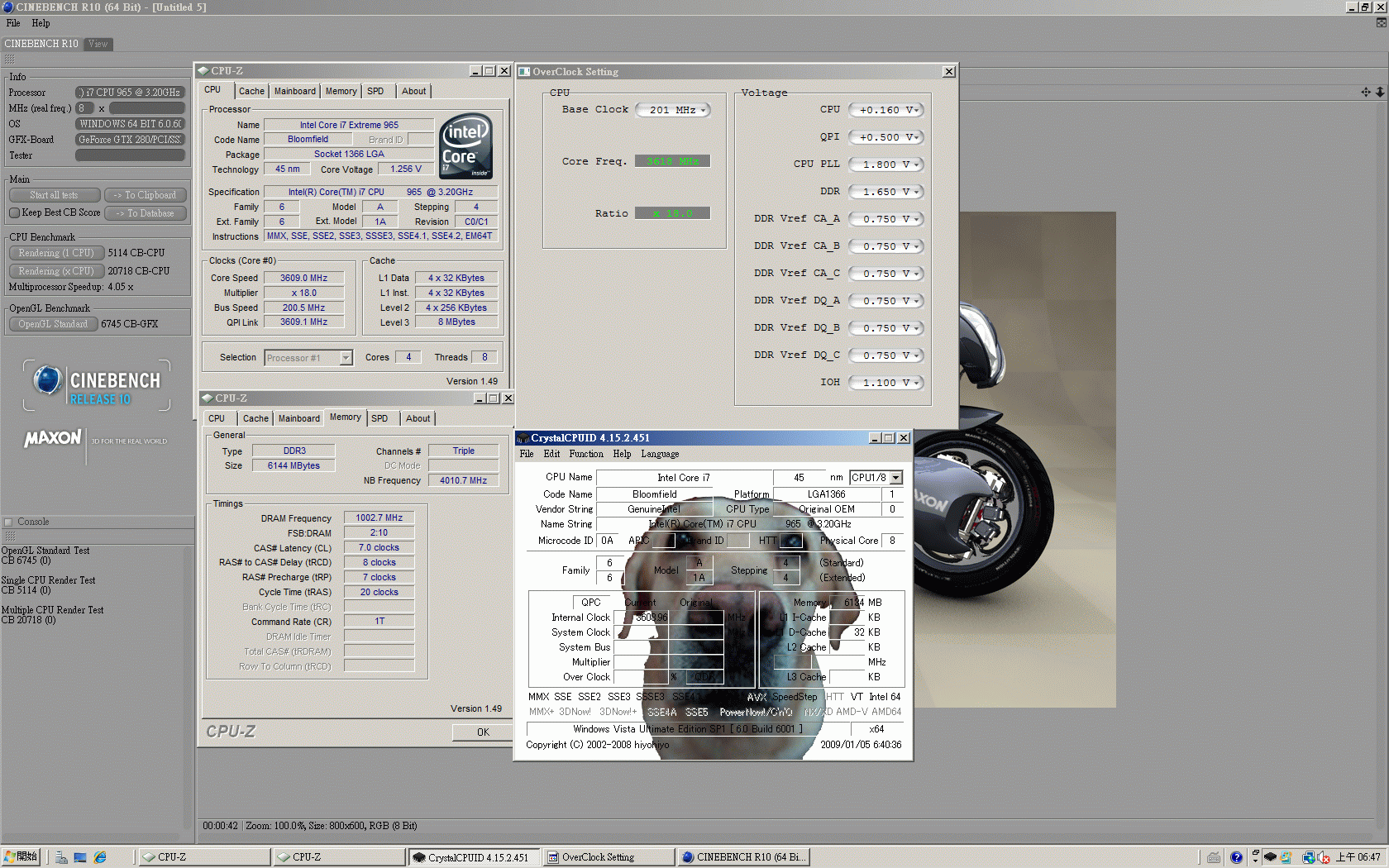Click the Console panel toggle icon

coord(8,522)
